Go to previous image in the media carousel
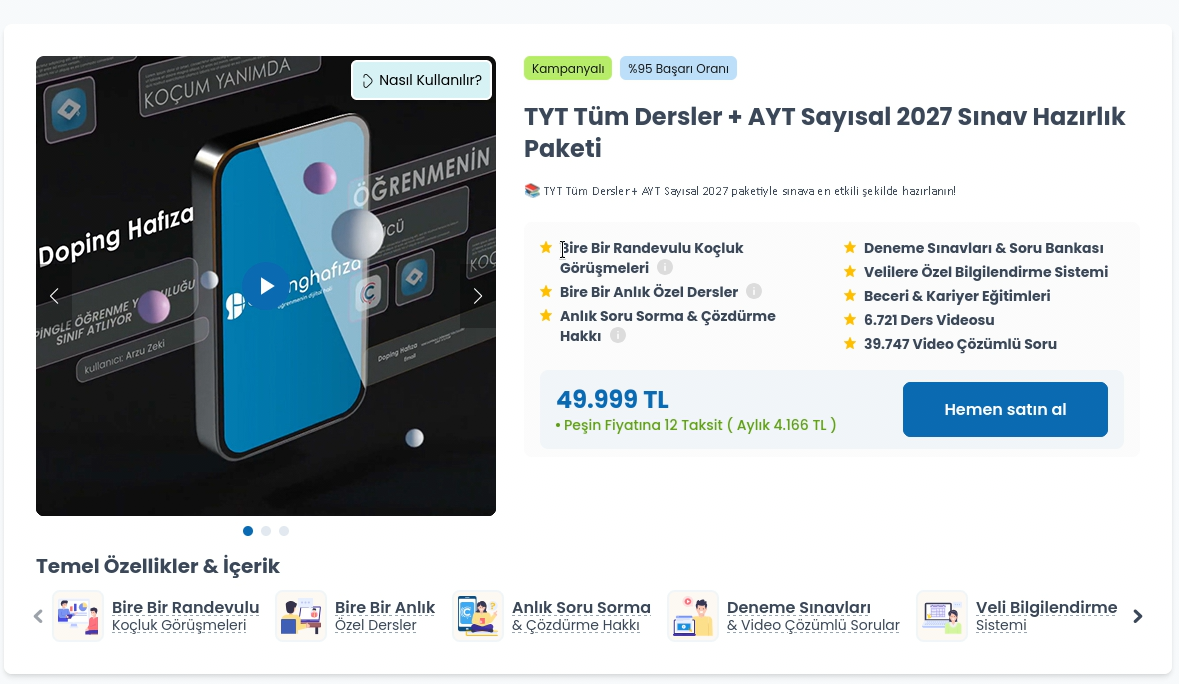The height and width of the screenshot is (684, 1179). pos(54,296)
